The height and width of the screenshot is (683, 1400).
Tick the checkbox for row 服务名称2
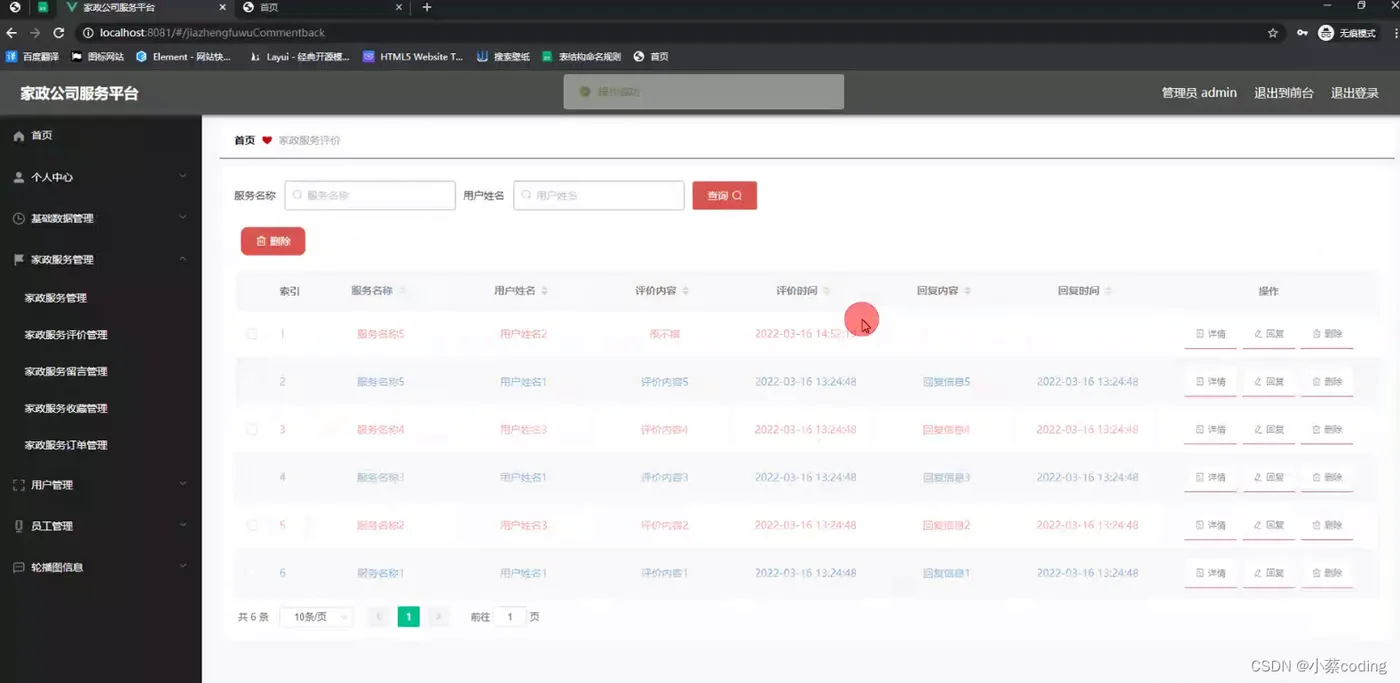pos(252,525)
